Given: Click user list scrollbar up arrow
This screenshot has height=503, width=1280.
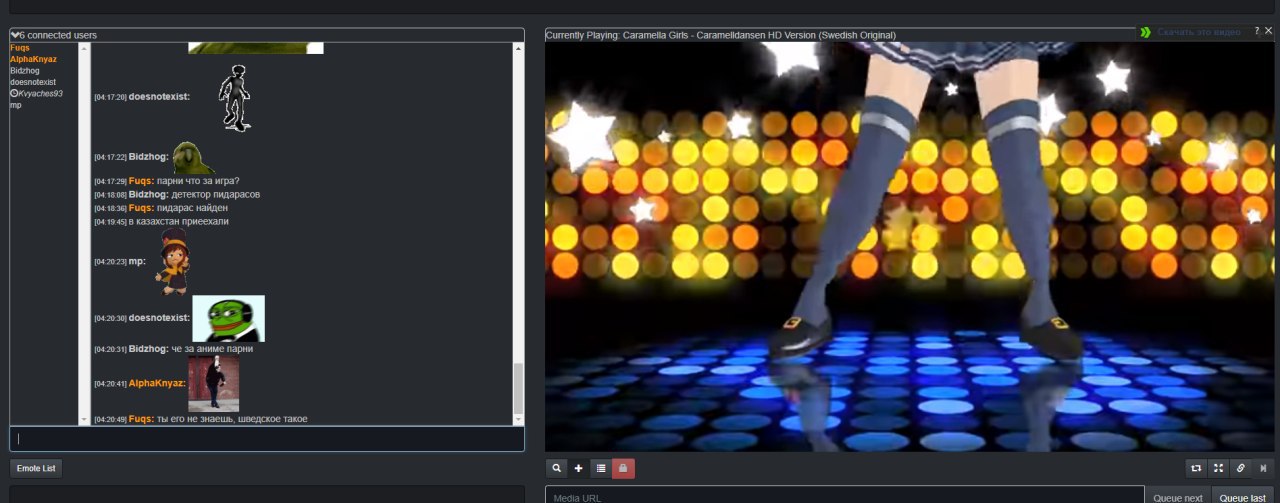Looking at the screenshot, I should pos(85,48).
